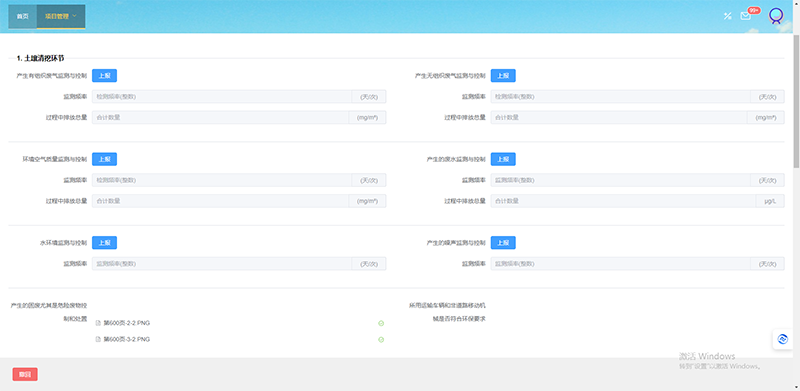Expand the 项目管理 dropdown menu
This screenshot has width=800, height=391.
tap(61, 16)
